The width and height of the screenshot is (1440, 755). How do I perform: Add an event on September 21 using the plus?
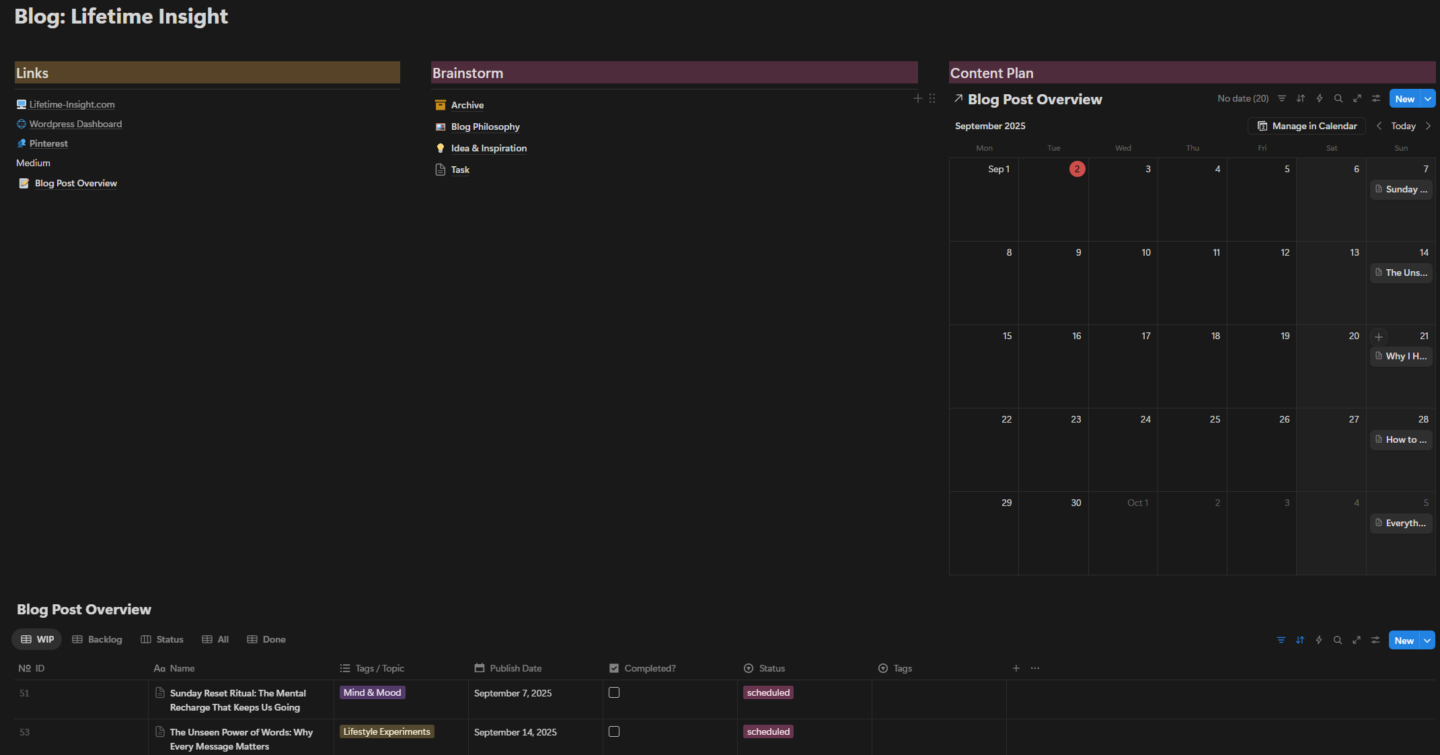[1378, 336]
